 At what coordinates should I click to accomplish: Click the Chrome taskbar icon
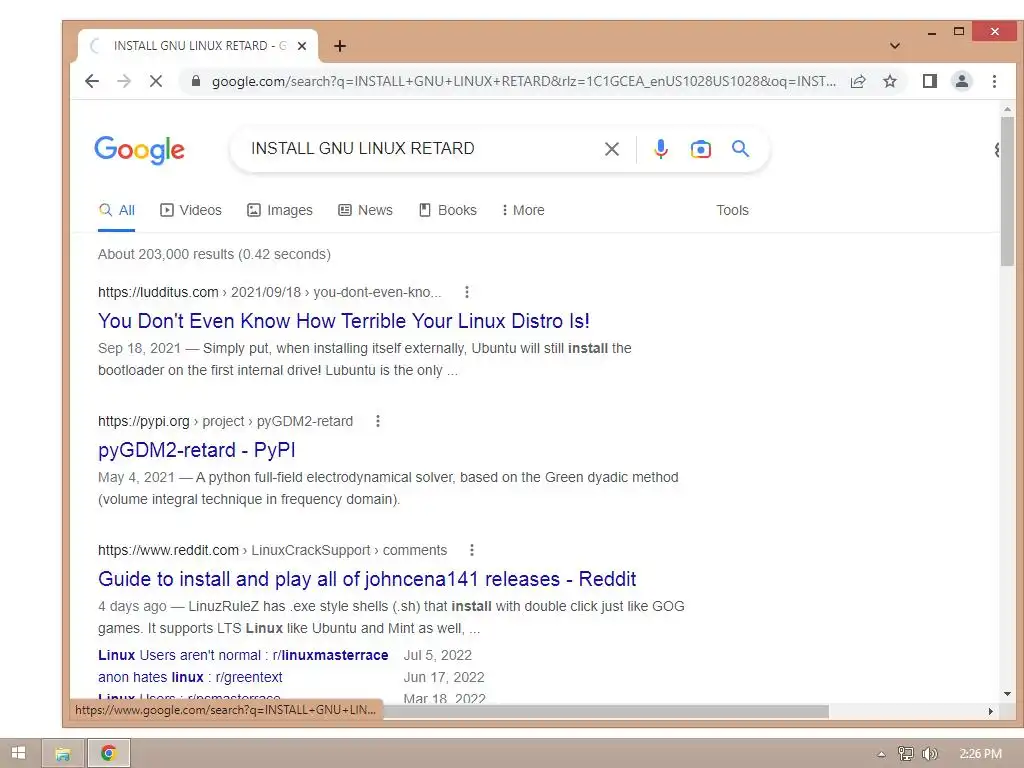point(108,754)
